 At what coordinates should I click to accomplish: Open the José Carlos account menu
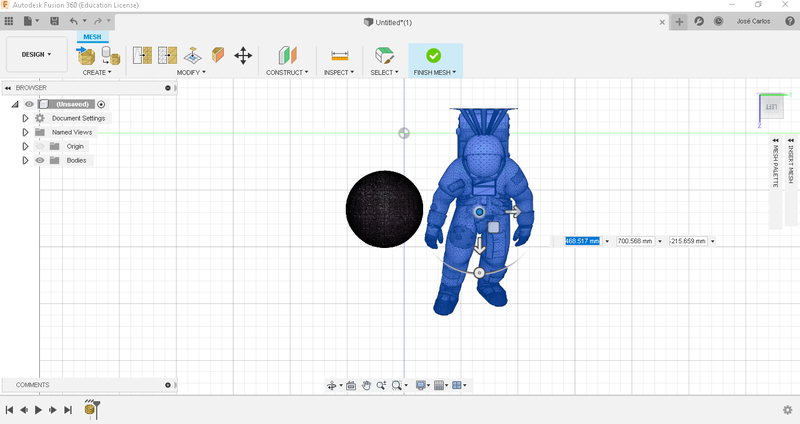753,21
